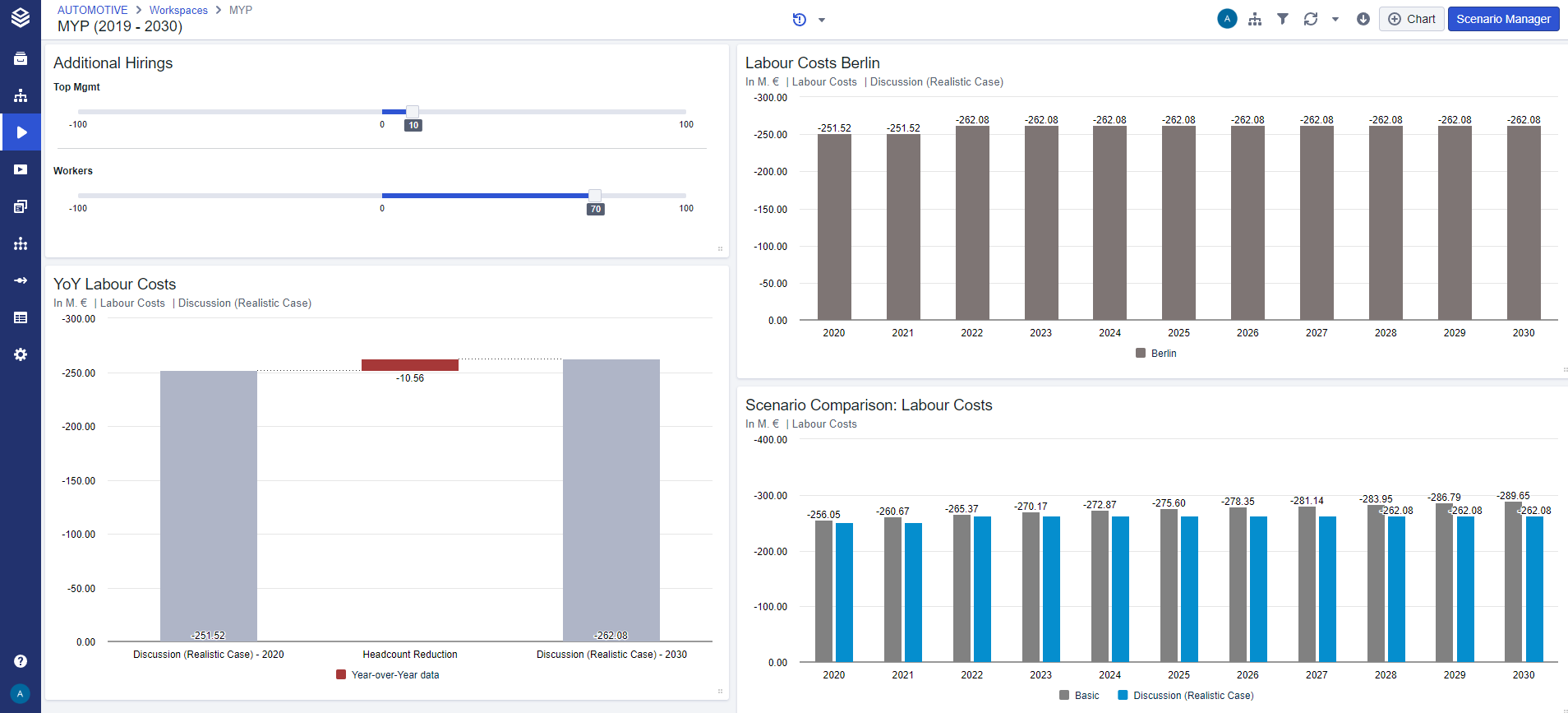Click the red Headcount Reduction bar
The width and height of the screenshot is (1568, 713).
410,365
